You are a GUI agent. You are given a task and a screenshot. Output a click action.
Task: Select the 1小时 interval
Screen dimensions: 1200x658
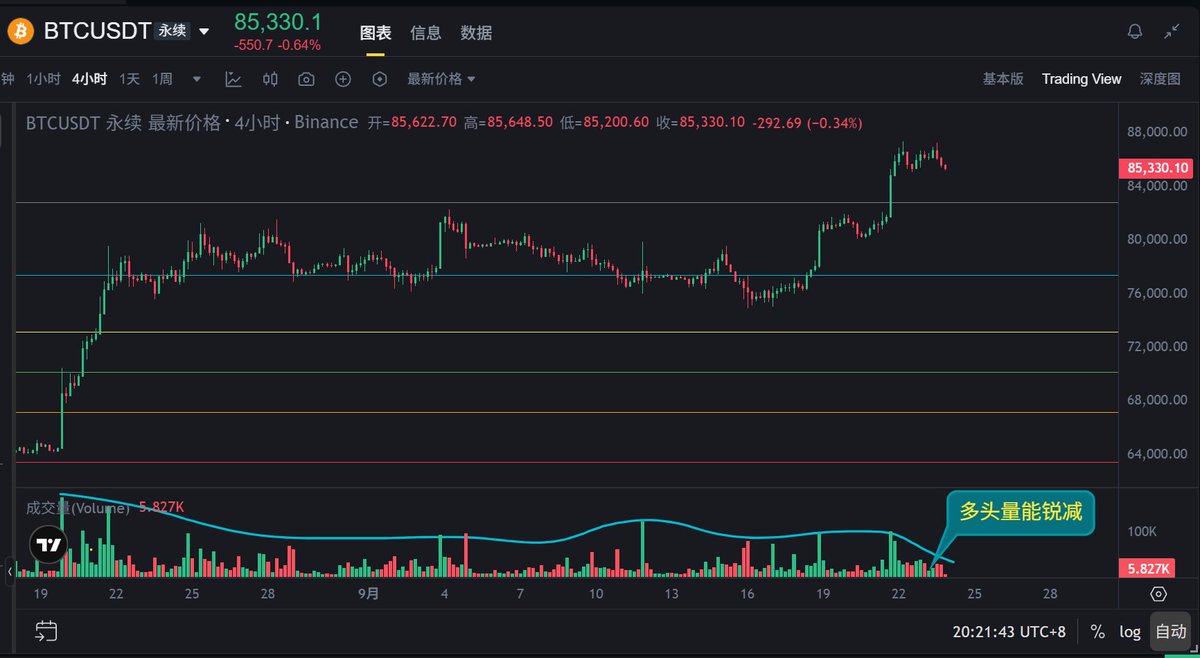[x=43, y=79]
